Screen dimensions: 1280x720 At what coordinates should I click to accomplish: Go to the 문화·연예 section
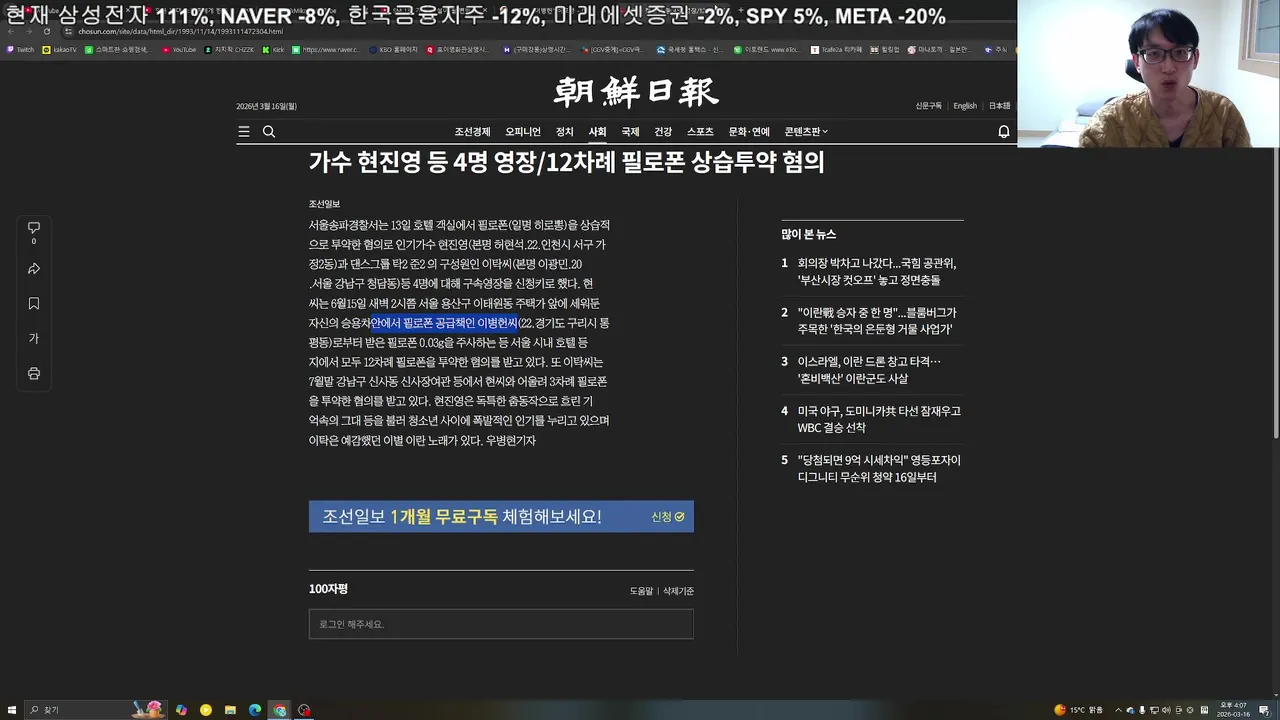(x=749, y=132)
